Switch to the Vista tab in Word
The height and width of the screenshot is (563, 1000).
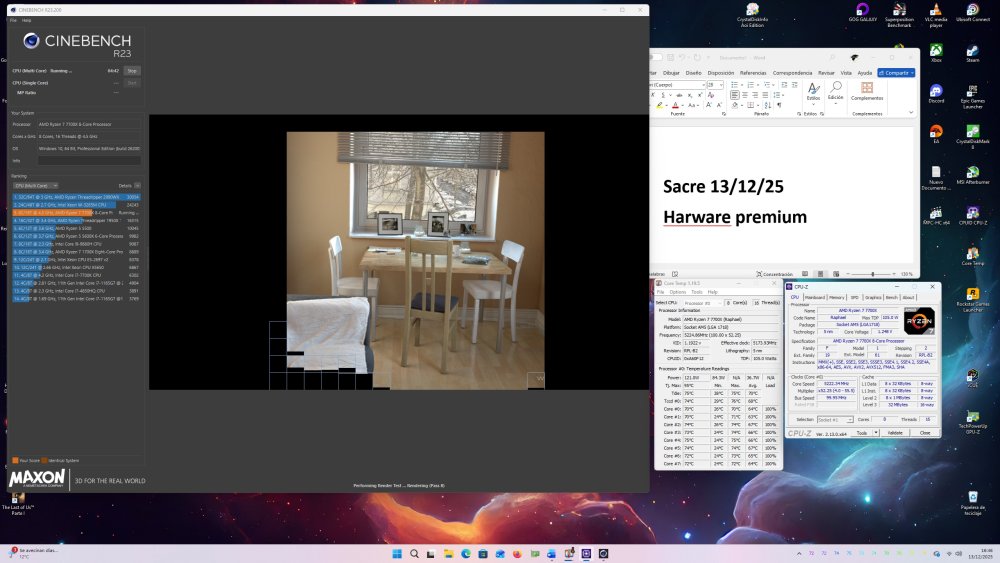[846, 73]
